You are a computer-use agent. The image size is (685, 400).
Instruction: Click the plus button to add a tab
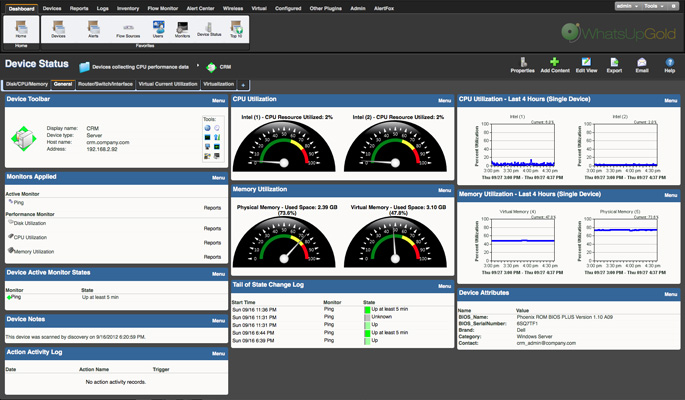pyautogui.click(x=244, y=85)
